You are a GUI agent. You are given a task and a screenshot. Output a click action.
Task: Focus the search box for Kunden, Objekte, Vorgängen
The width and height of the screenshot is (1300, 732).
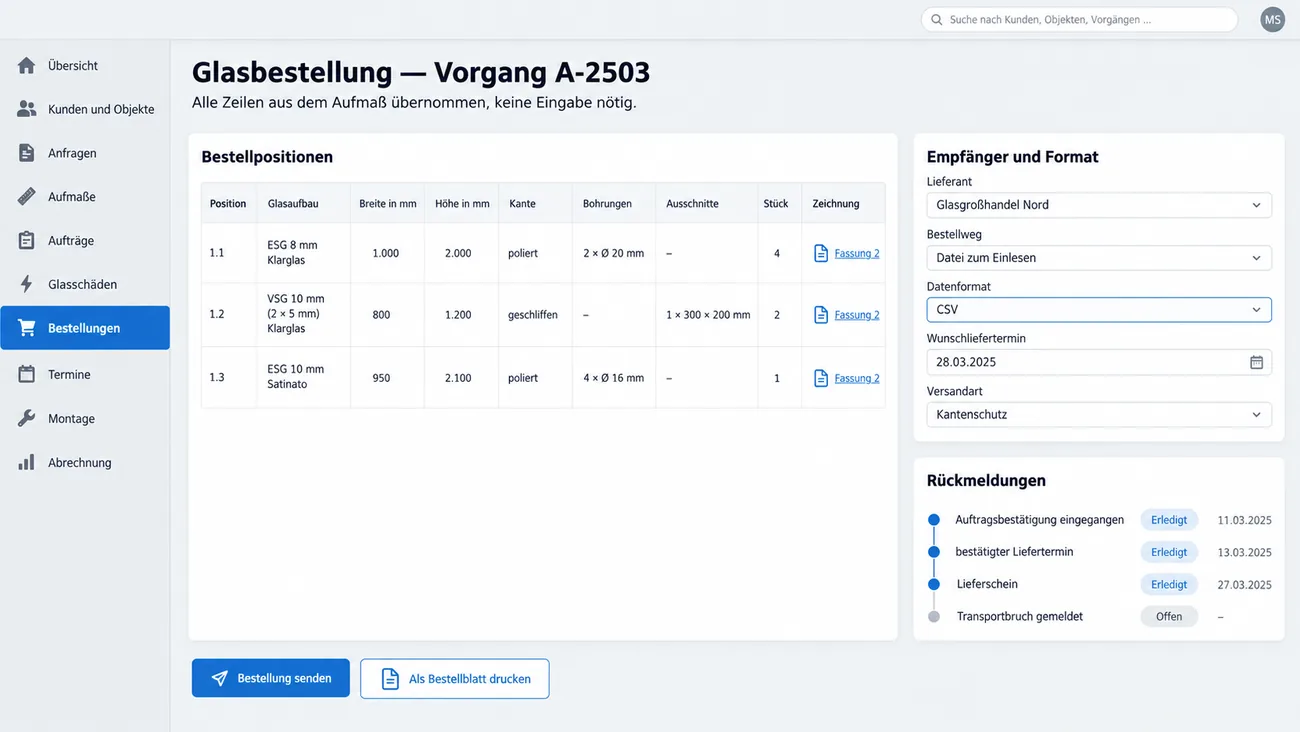pyautogui.click(x=1079, y=20)
